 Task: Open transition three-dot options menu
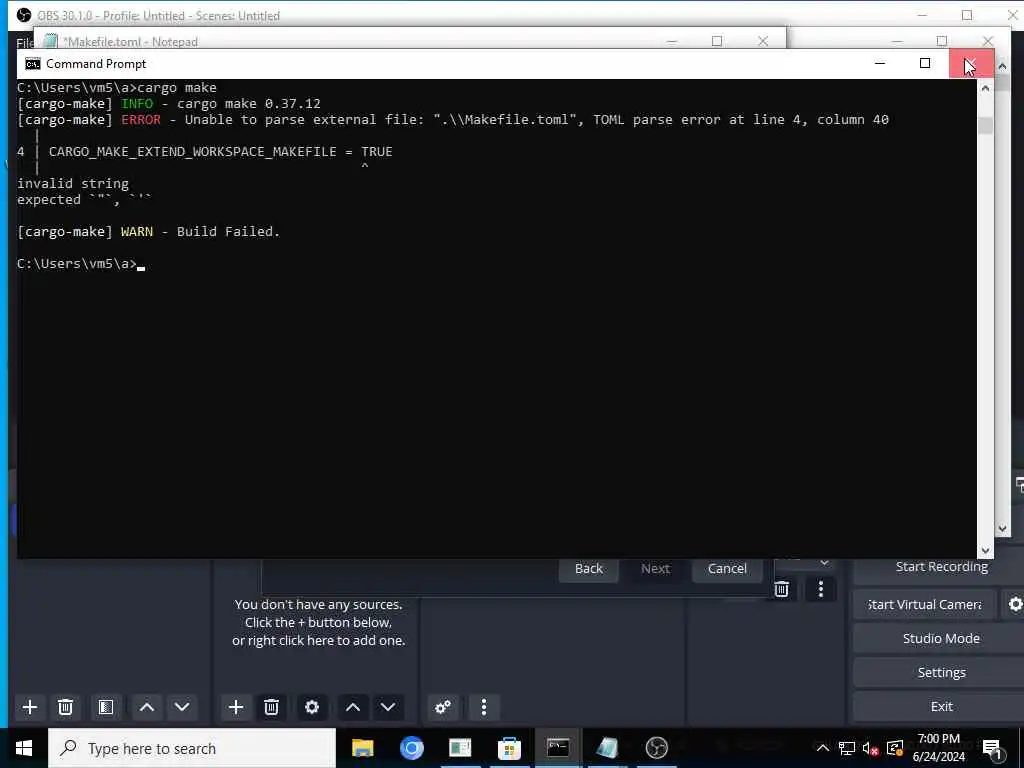pyautogui.click(x=820, y=589)
